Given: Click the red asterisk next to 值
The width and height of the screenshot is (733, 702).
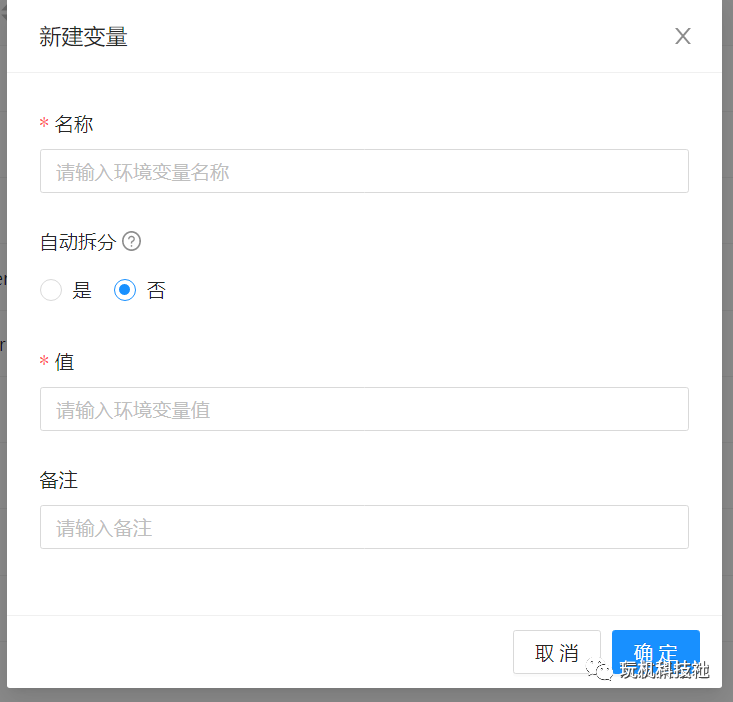Looking at the screenshot, I should coord(44,360).
